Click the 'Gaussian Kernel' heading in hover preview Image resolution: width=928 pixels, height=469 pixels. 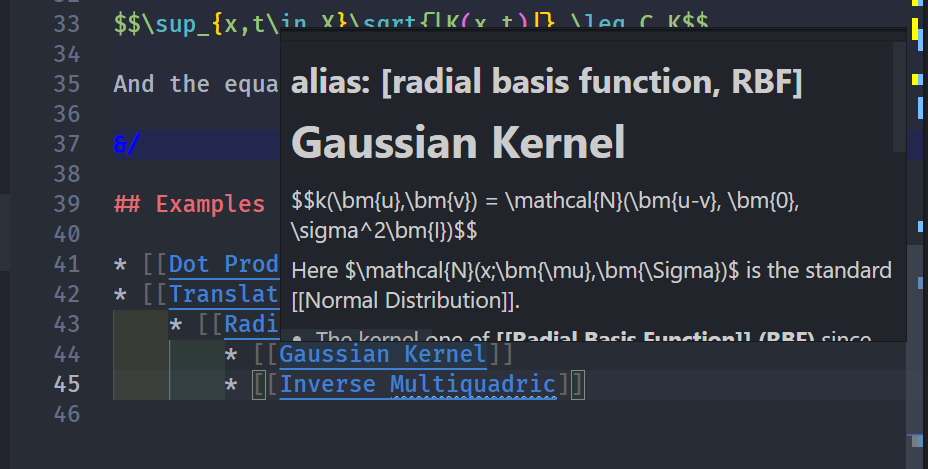click(458, 142)
